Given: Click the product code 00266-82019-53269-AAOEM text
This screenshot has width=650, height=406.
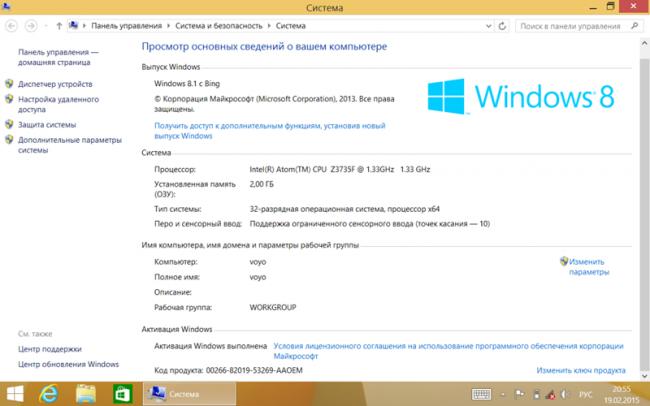Looking at the screenshot, I should (x=254, y=370).
